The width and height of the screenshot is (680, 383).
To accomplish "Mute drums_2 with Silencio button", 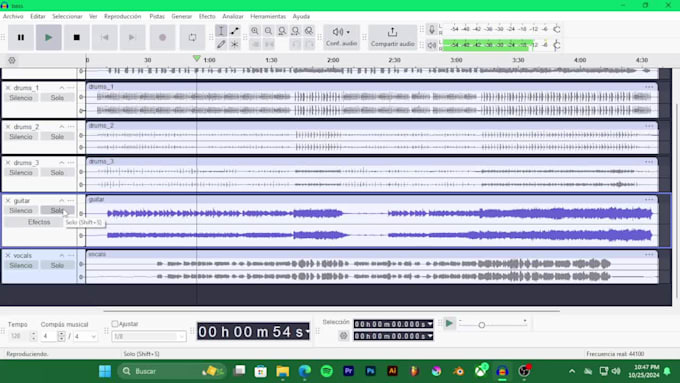I will tap(21, 137).
